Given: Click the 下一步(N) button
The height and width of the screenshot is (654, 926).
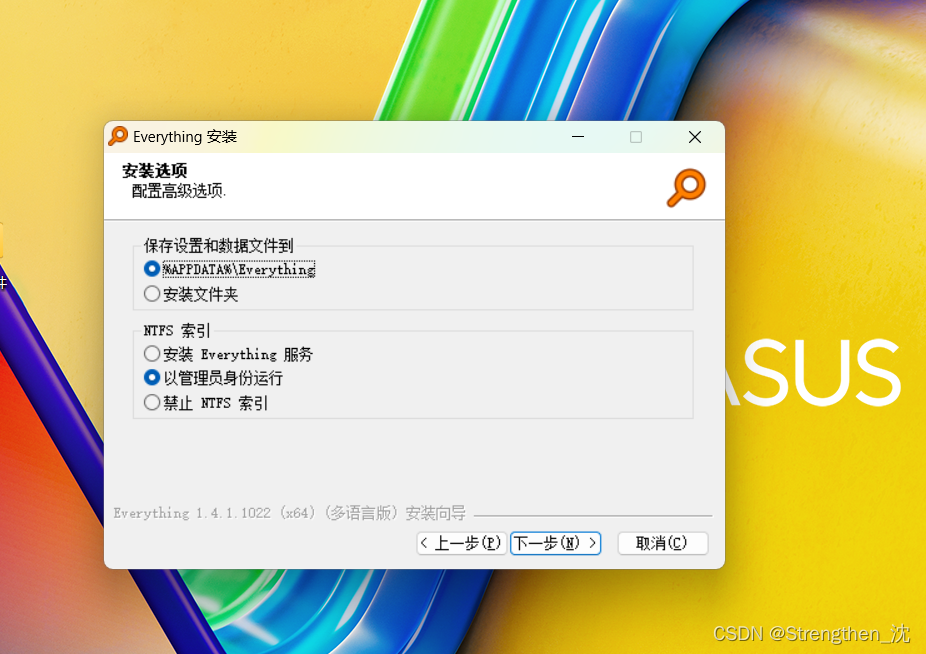Looking at the screenshot, I should click(555, 543).
